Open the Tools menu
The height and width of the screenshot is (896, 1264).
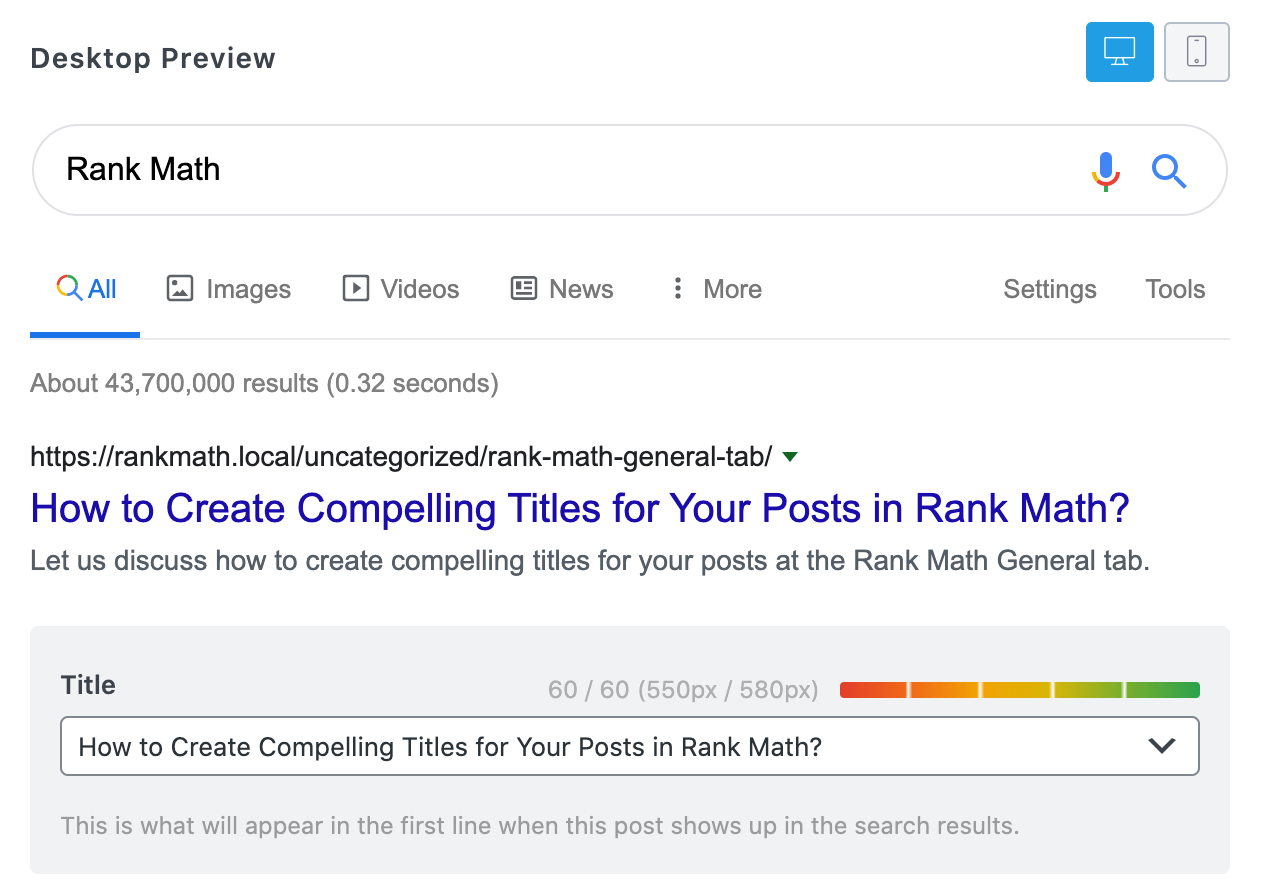pos(1175,290)
